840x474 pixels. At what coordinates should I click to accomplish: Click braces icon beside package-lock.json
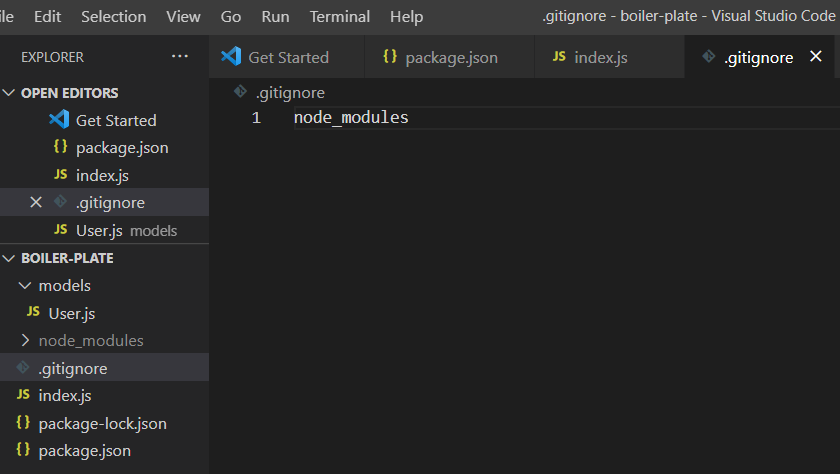23,422
